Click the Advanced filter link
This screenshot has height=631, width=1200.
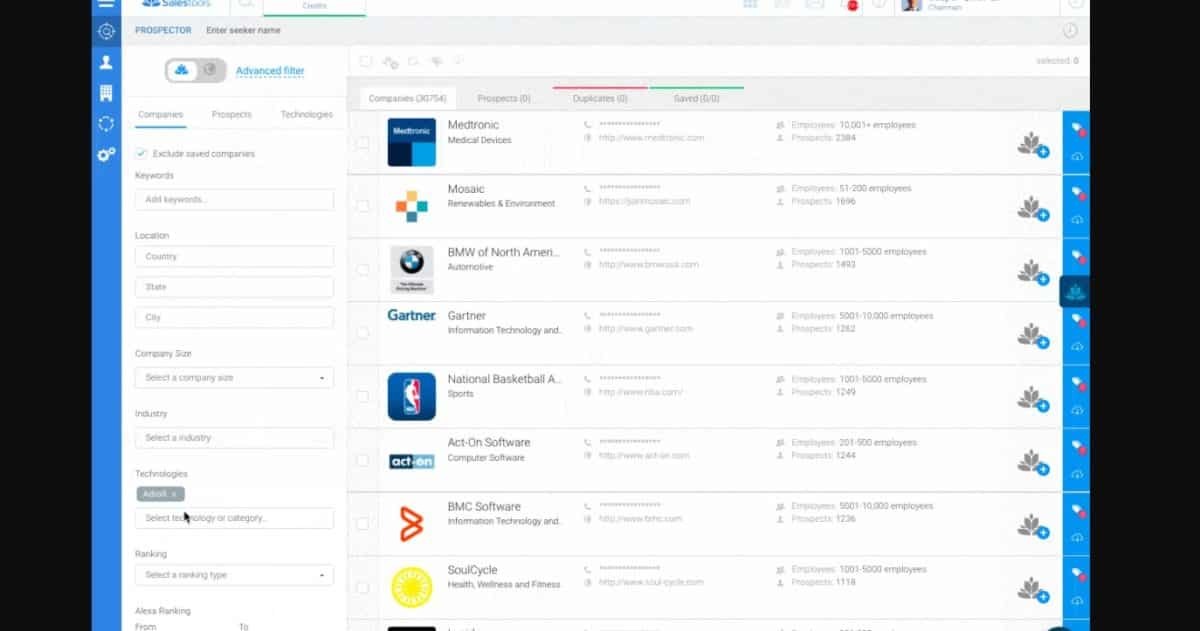click(x=270, y=71)
